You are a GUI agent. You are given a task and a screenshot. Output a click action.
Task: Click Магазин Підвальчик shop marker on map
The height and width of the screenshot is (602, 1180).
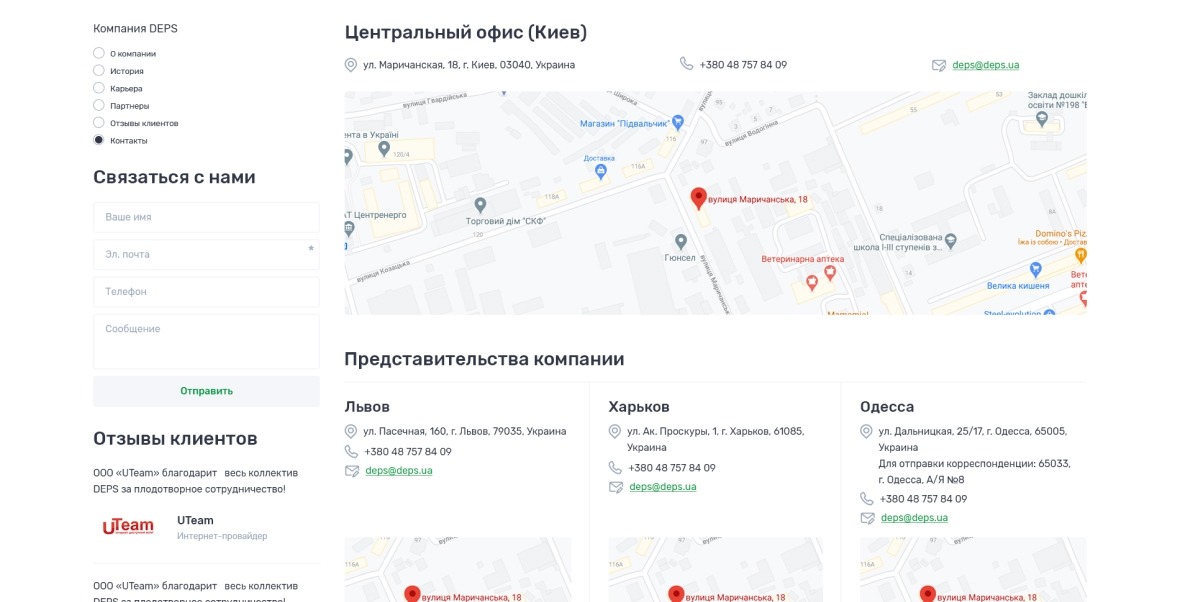click(677, 121)
